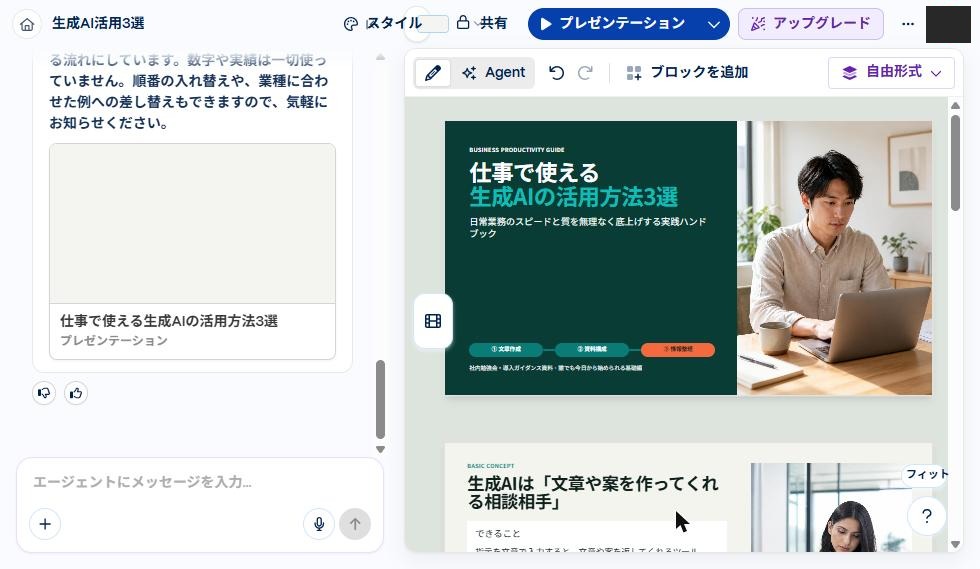Select the woman image on second slide
This screenshot has width=980, height=569.
831,507
